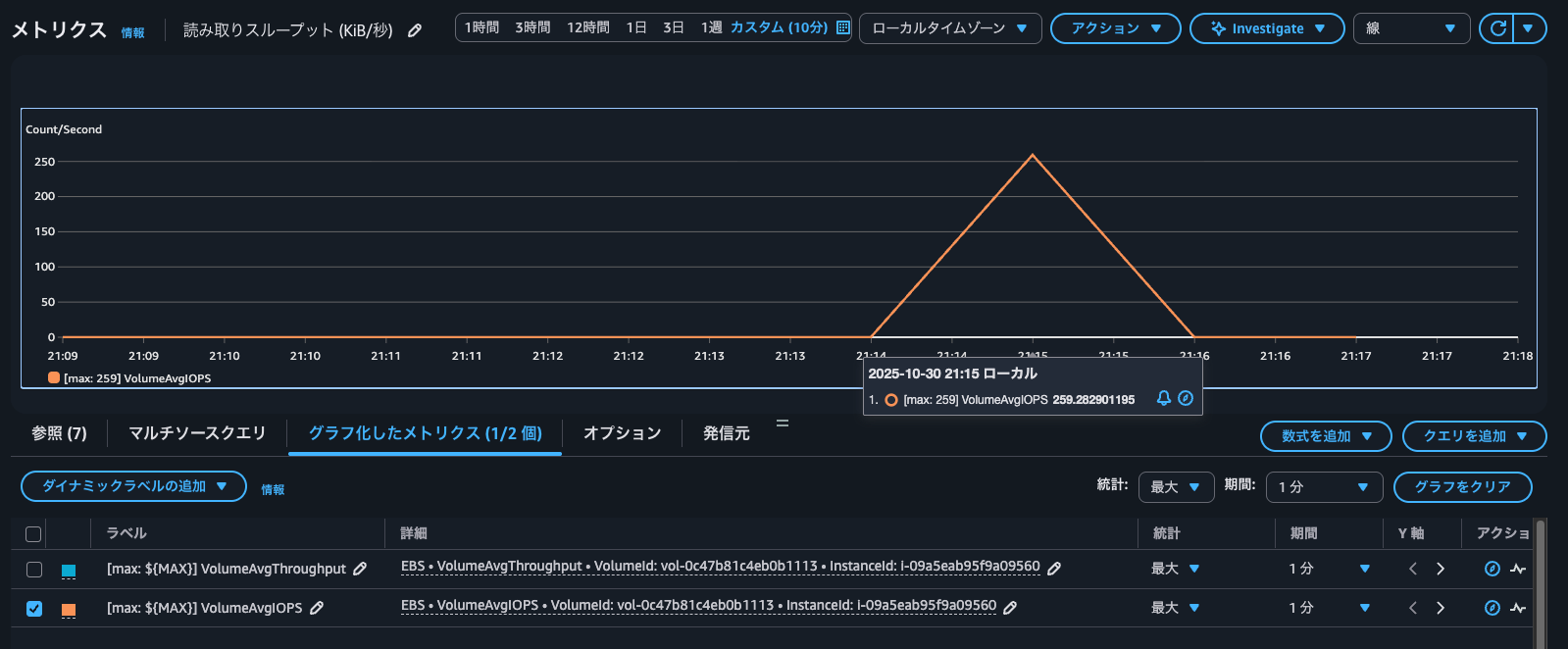
Task: Open 情報 link beside dynamic label button
Action: click(x=273, y=490)
